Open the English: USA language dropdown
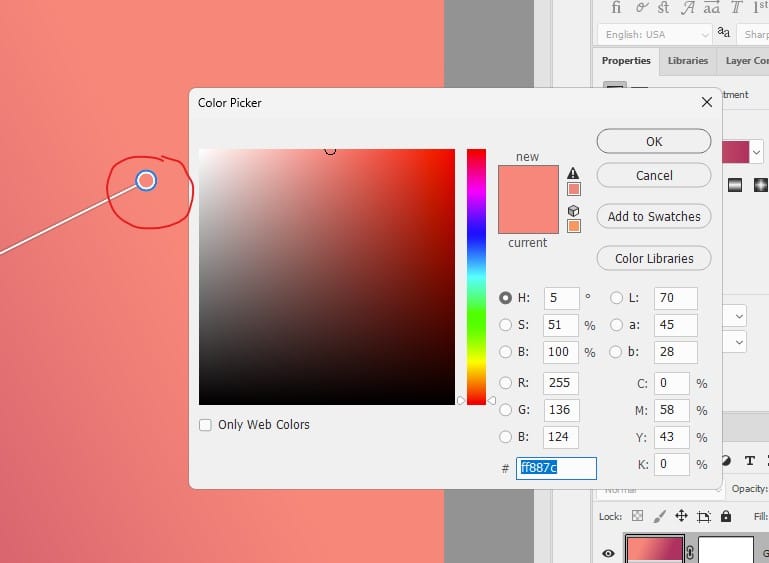The height and width of the screenshot is (563, 769). (655, 34)
